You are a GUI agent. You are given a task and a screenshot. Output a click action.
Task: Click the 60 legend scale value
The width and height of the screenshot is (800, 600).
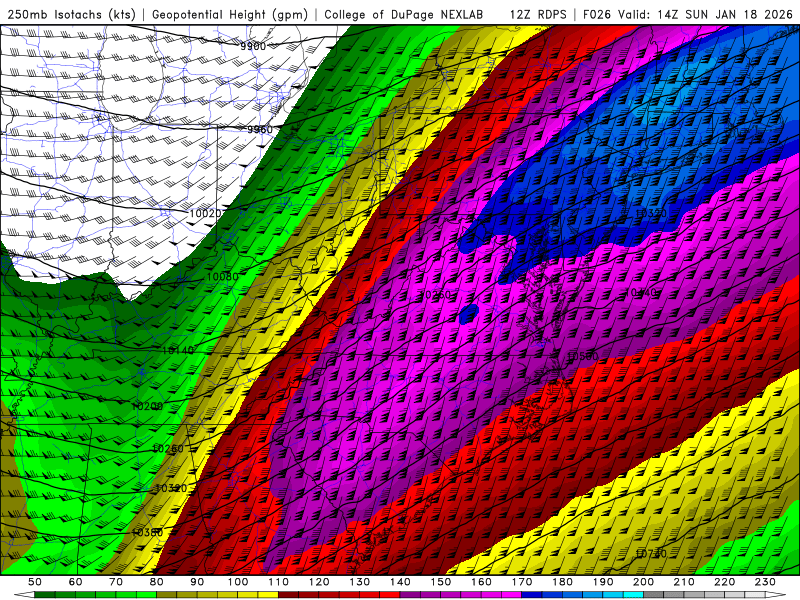pyautogui.click(x=76, y=582)
